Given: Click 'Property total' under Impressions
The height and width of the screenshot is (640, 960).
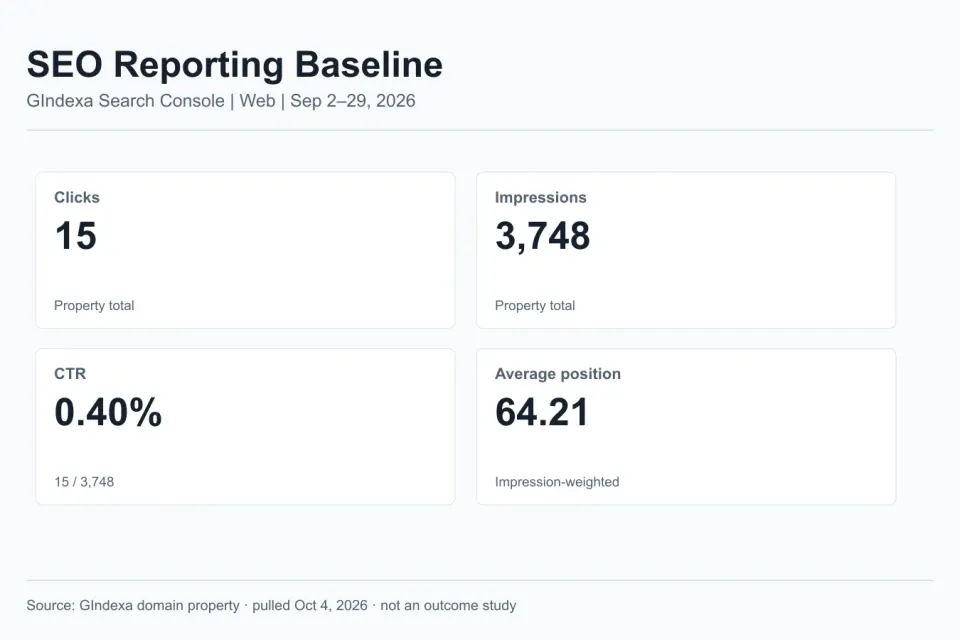Looking at the screenshot, I should coord(534,306).
